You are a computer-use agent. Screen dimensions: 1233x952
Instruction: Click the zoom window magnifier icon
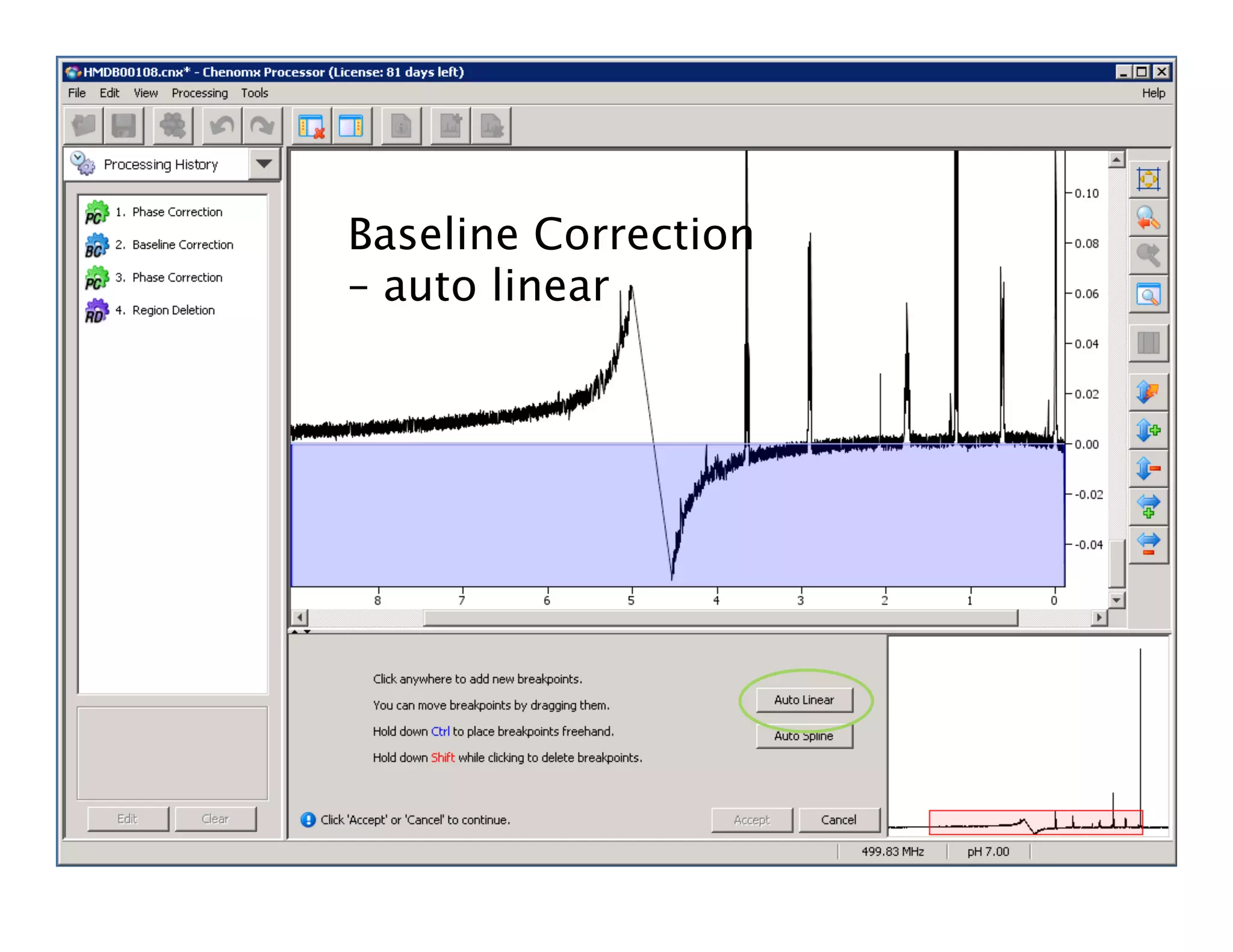click(1148, 295)
